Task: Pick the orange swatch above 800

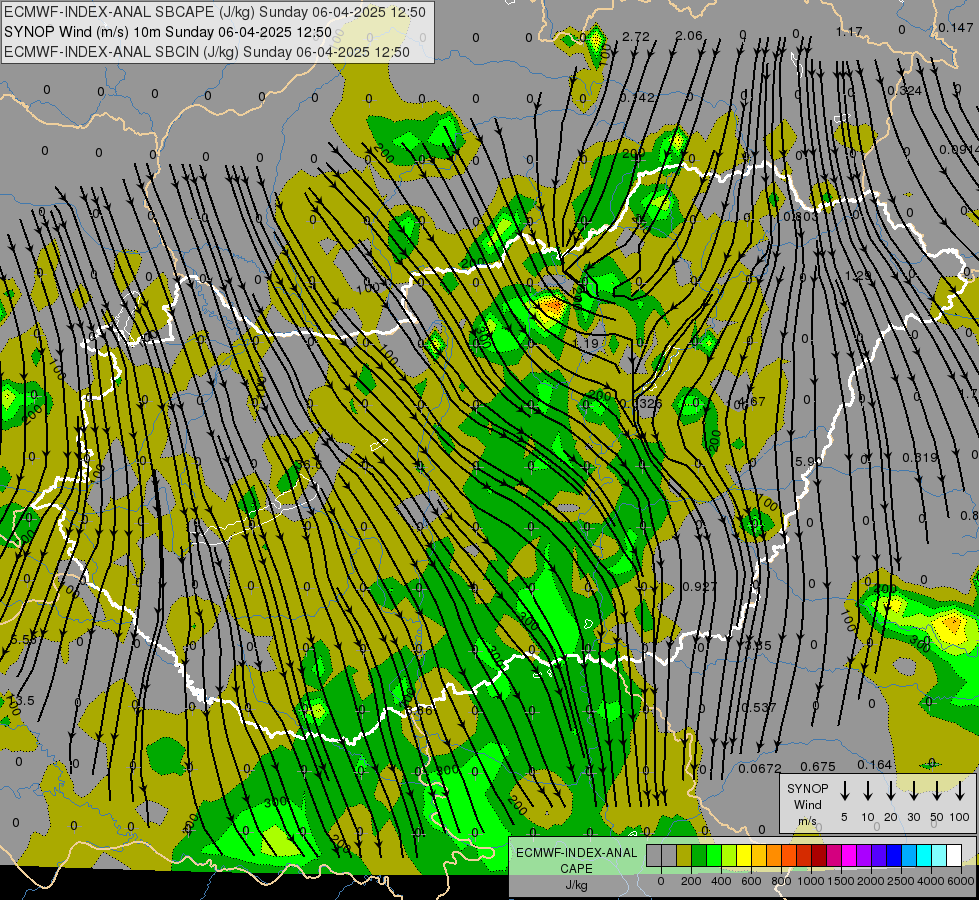Action: 775,855
